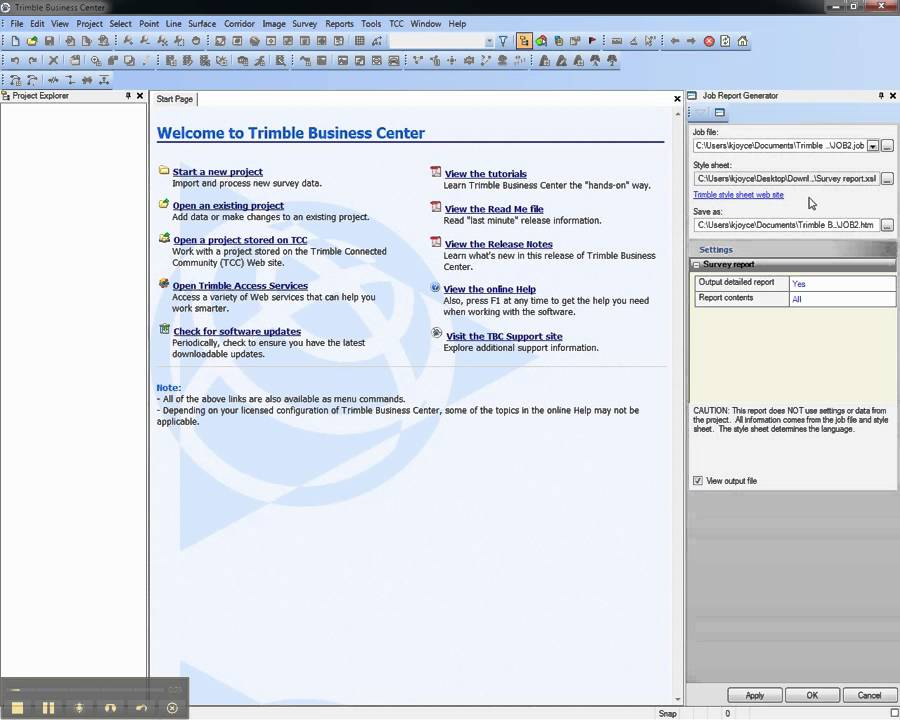Click the OK button
900x720 pixels.
[812, 695]
